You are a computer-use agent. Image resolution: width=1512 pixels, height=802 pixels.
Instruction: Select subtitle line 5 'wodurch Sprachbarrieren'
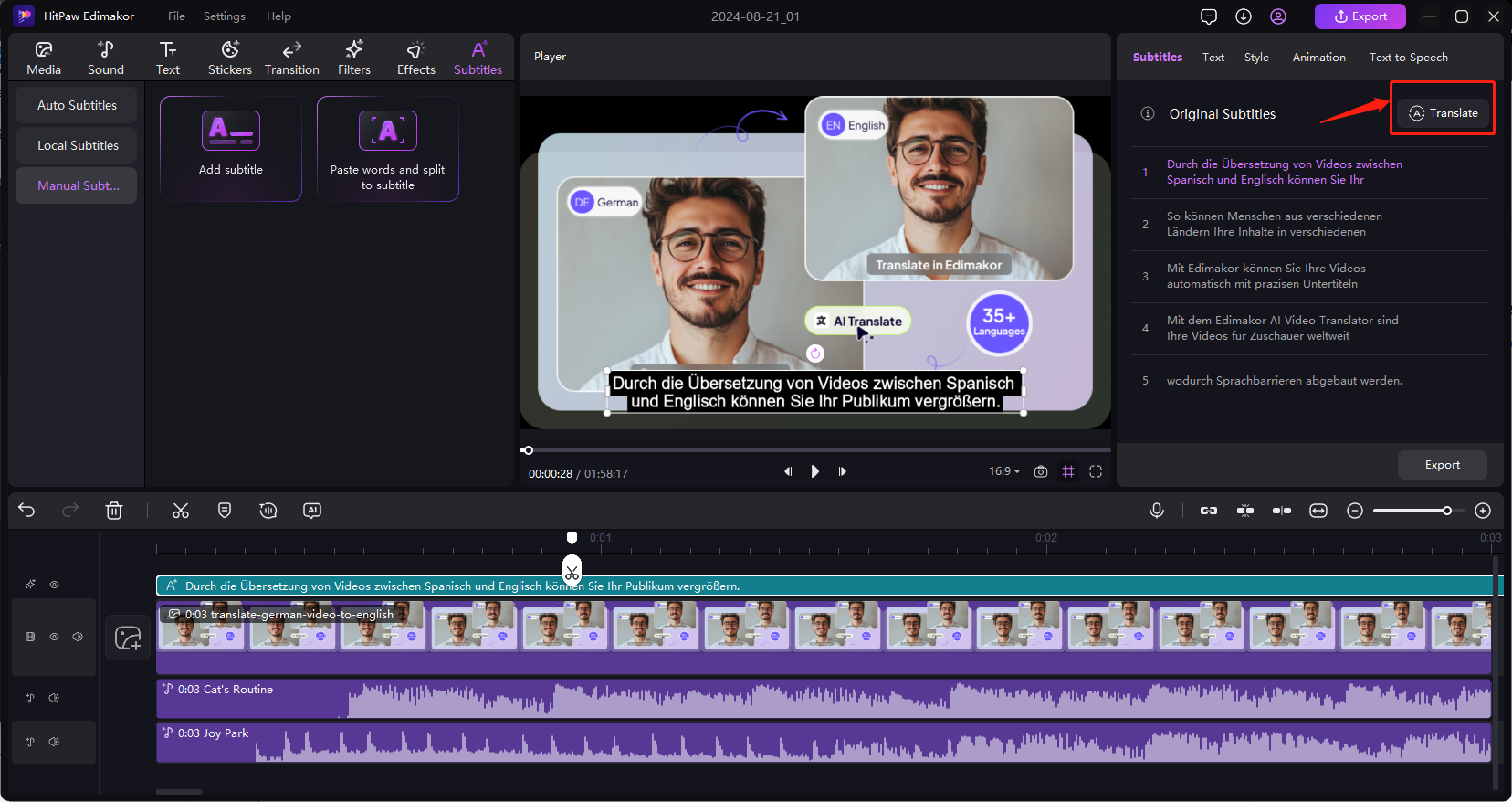pyautogui.click(x=1310, y=381)
